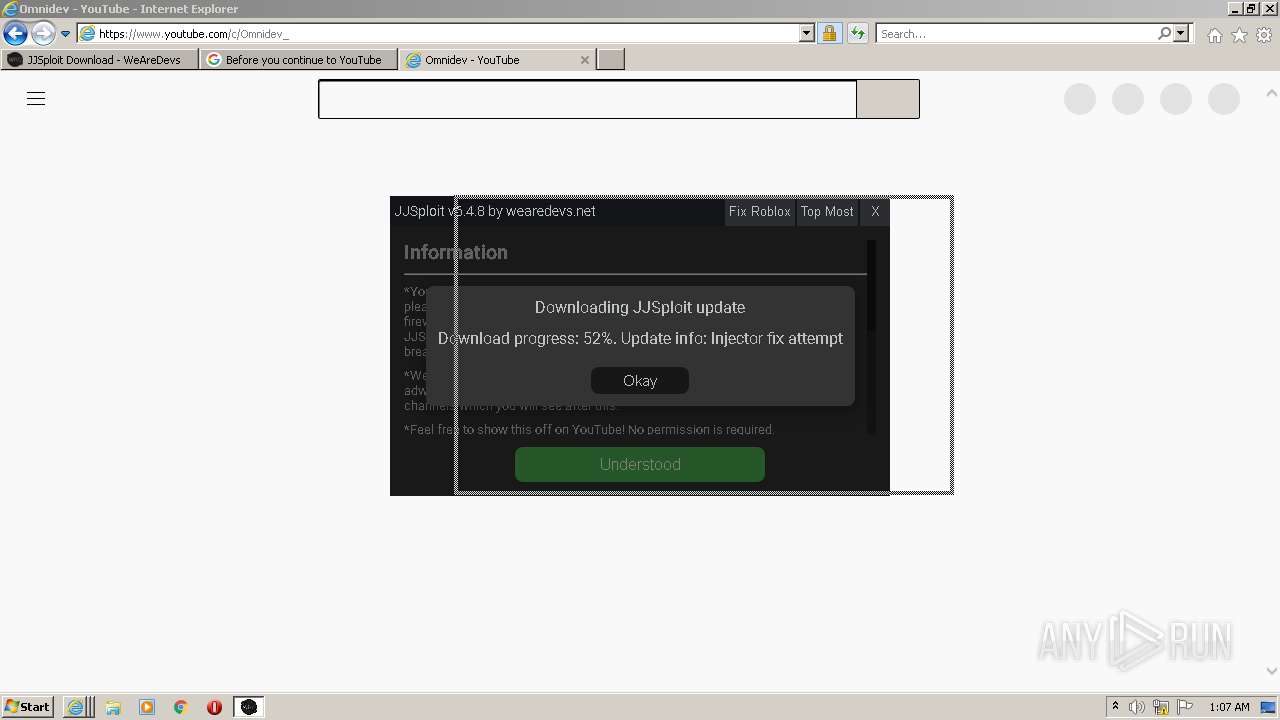This screenshot has width=1280, height=720.
Task: Open the IE Tools gear icon
Action: pos(1264,35)
